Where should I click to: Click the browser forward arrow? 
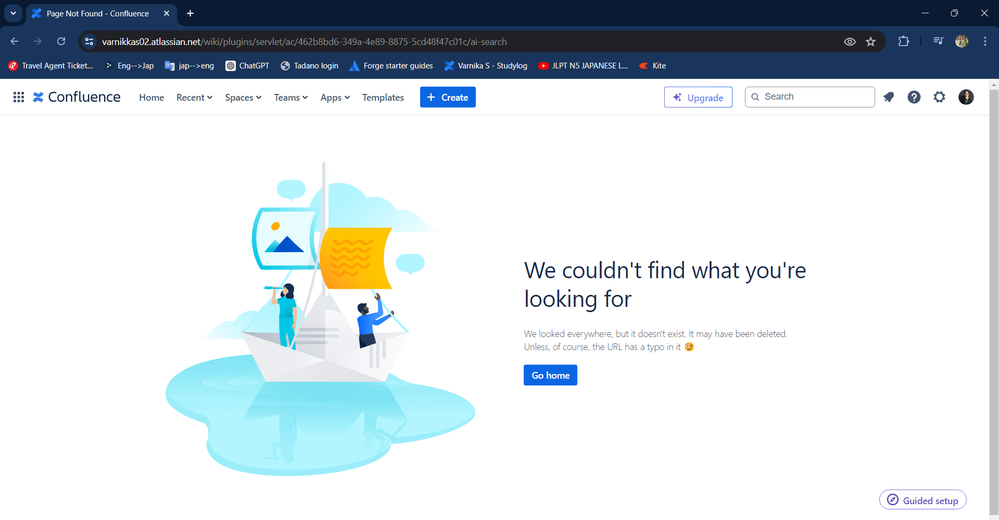click(x=38, y=41)
